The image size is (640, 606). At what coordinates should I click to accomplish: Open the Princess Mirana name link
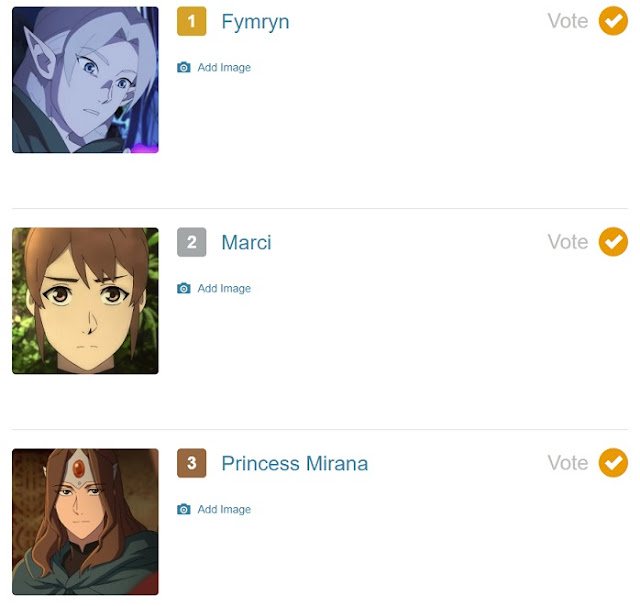click(295, 464)
